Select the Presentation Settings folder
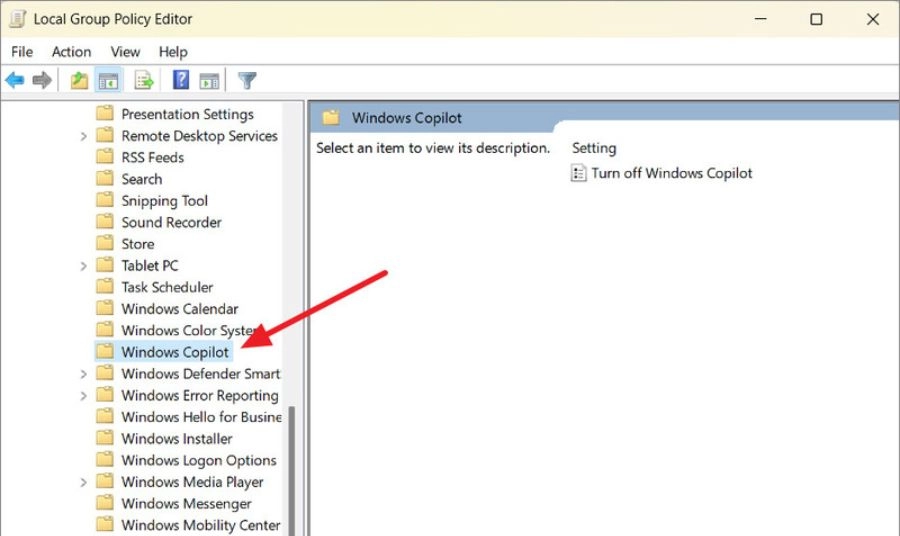Viewport: 900px width, 536px height. (x=187, y=114)
